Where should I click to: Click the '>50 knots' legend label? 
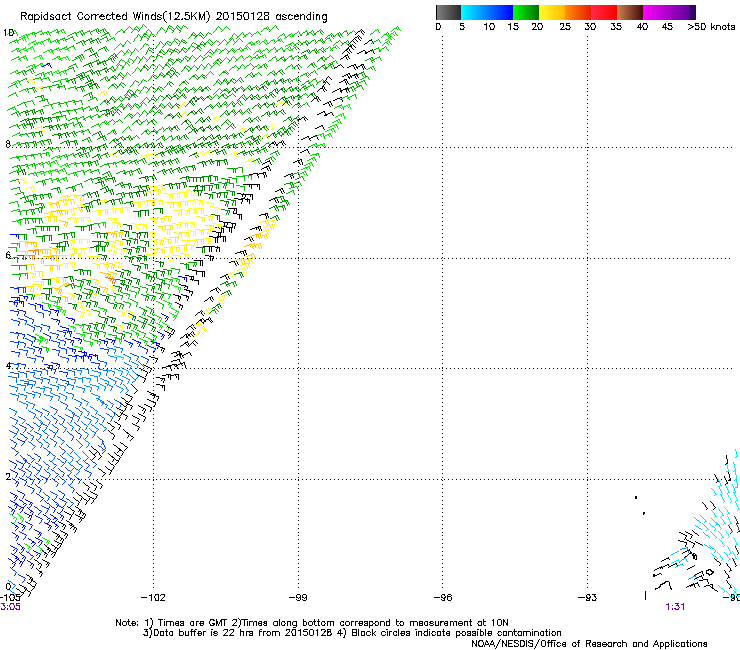(711, 27)
